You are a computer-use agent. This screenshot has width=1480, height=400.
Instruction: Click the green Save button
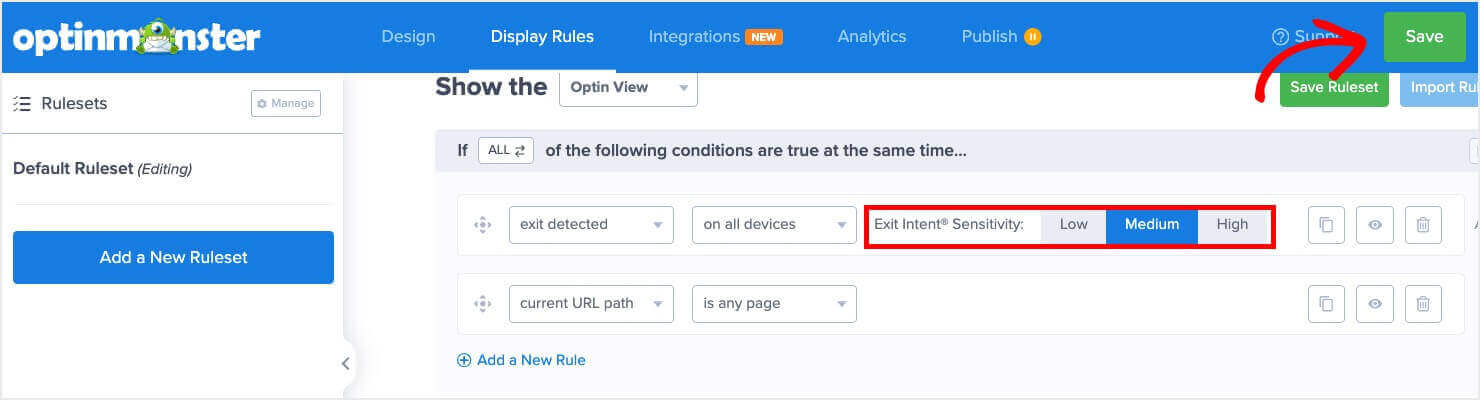(1424, 37)
